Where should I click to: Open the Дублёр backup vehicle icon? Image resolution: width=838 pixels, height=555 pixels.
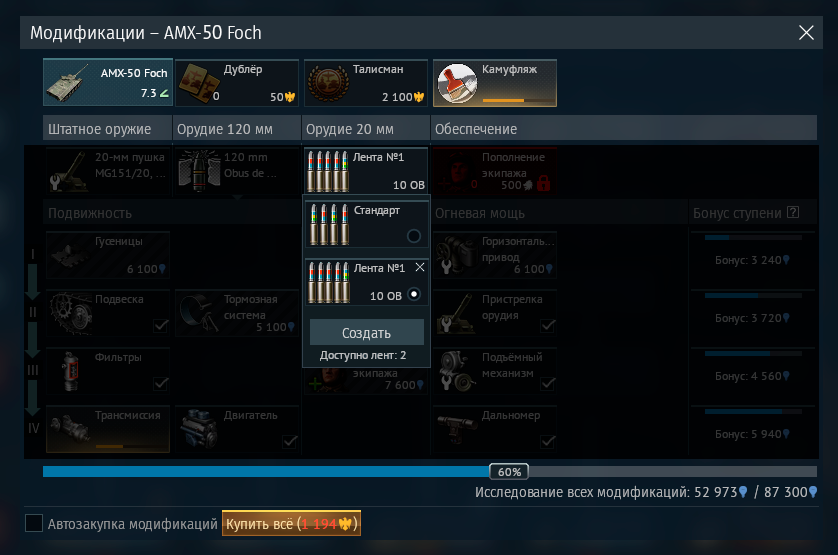click(198, 83)
